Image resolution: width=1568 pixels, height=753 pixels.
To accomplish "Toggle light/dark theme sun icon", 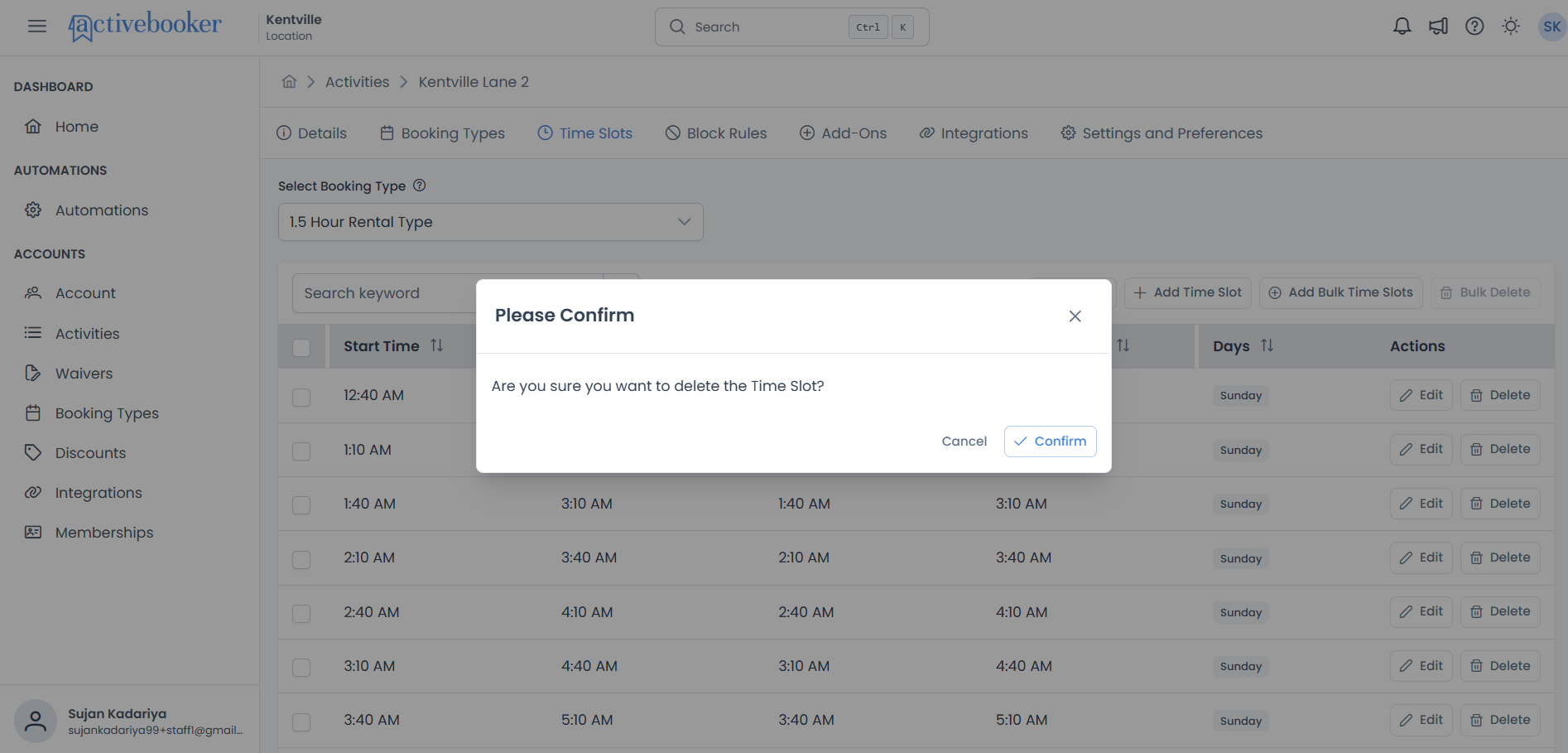I will click(x=1511, y=27).
